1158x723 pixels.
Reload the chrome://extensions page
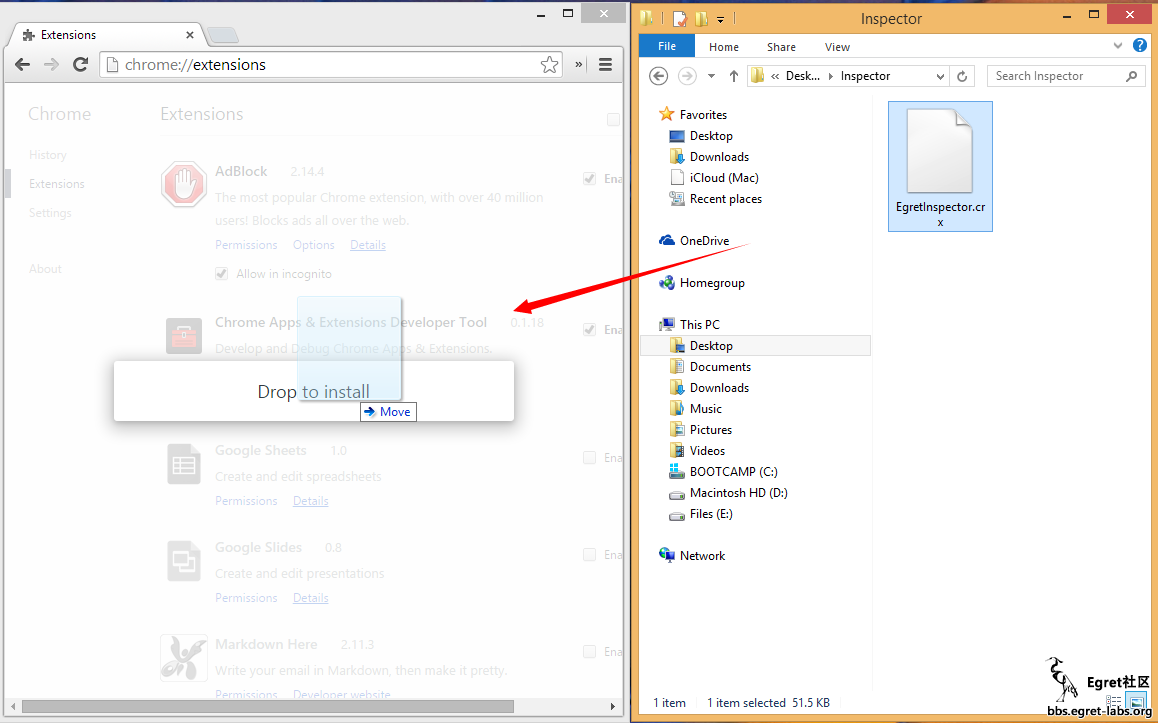tap(80, 64)
